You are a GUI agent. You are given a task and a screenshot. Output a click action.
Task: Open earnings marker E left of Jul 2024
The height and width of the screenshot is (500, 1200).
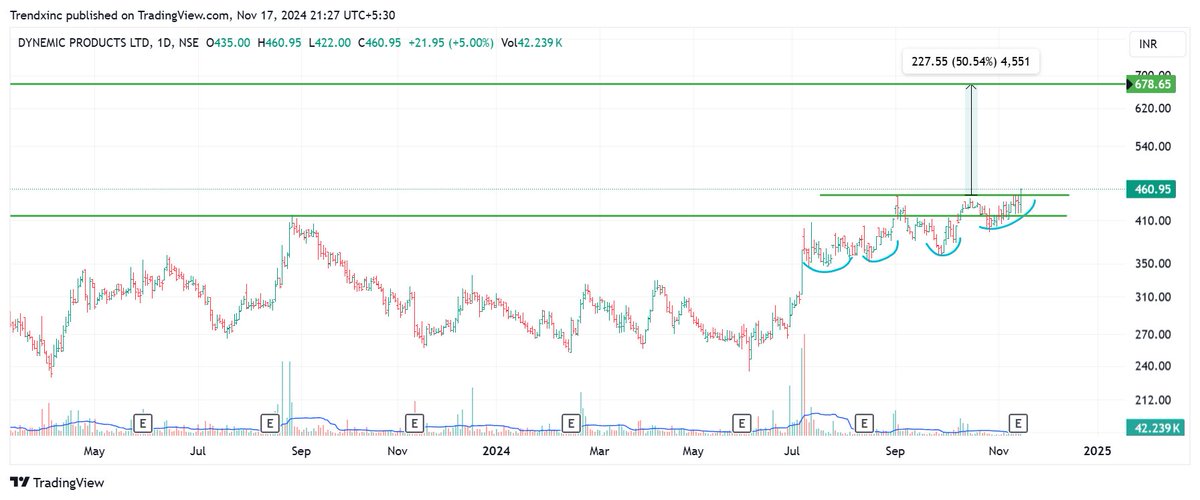click(742, 423)
